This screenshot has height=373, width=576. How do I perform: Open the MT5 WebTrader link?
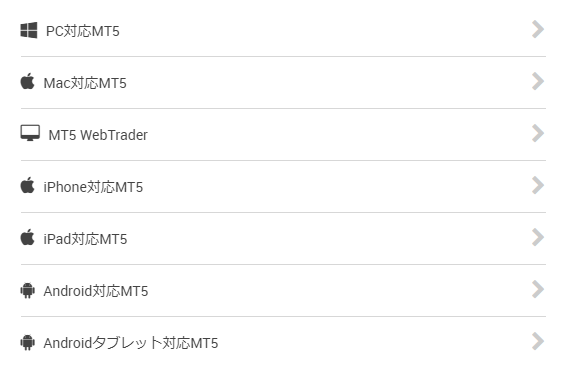[98, 135]
